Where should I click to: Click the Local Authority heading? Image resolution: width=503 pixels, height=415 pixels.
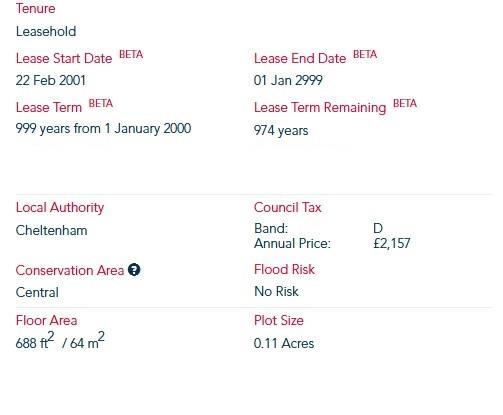tap(60, 208)
